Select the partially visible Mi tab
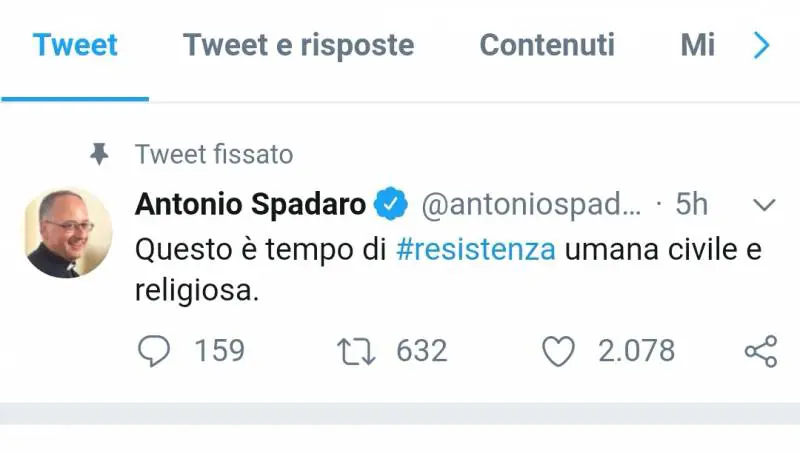This screenshot has height=453, width=800. click(697, 45)
